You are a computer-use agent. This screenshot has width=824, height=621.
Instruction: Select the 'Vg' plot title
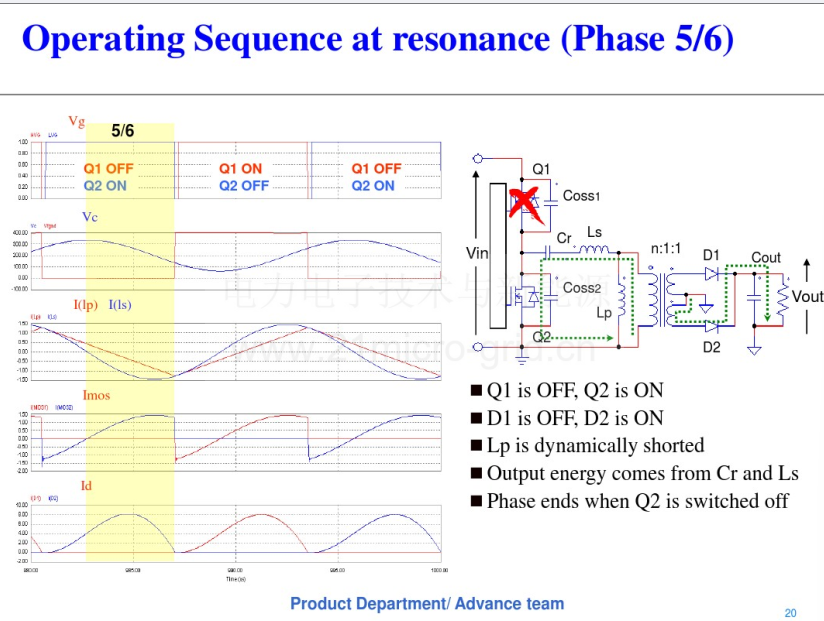click(77, 121)
